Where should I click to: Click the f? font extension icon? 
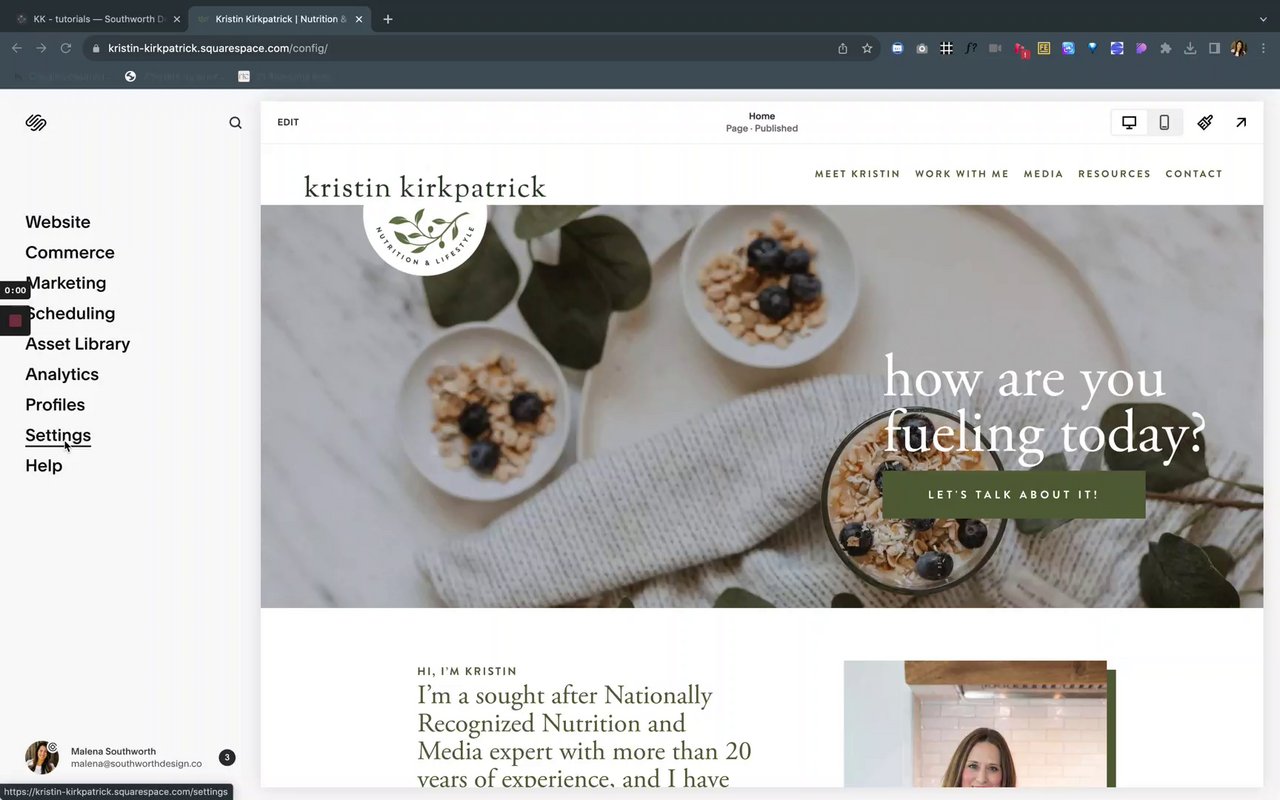tap(971, 48)
